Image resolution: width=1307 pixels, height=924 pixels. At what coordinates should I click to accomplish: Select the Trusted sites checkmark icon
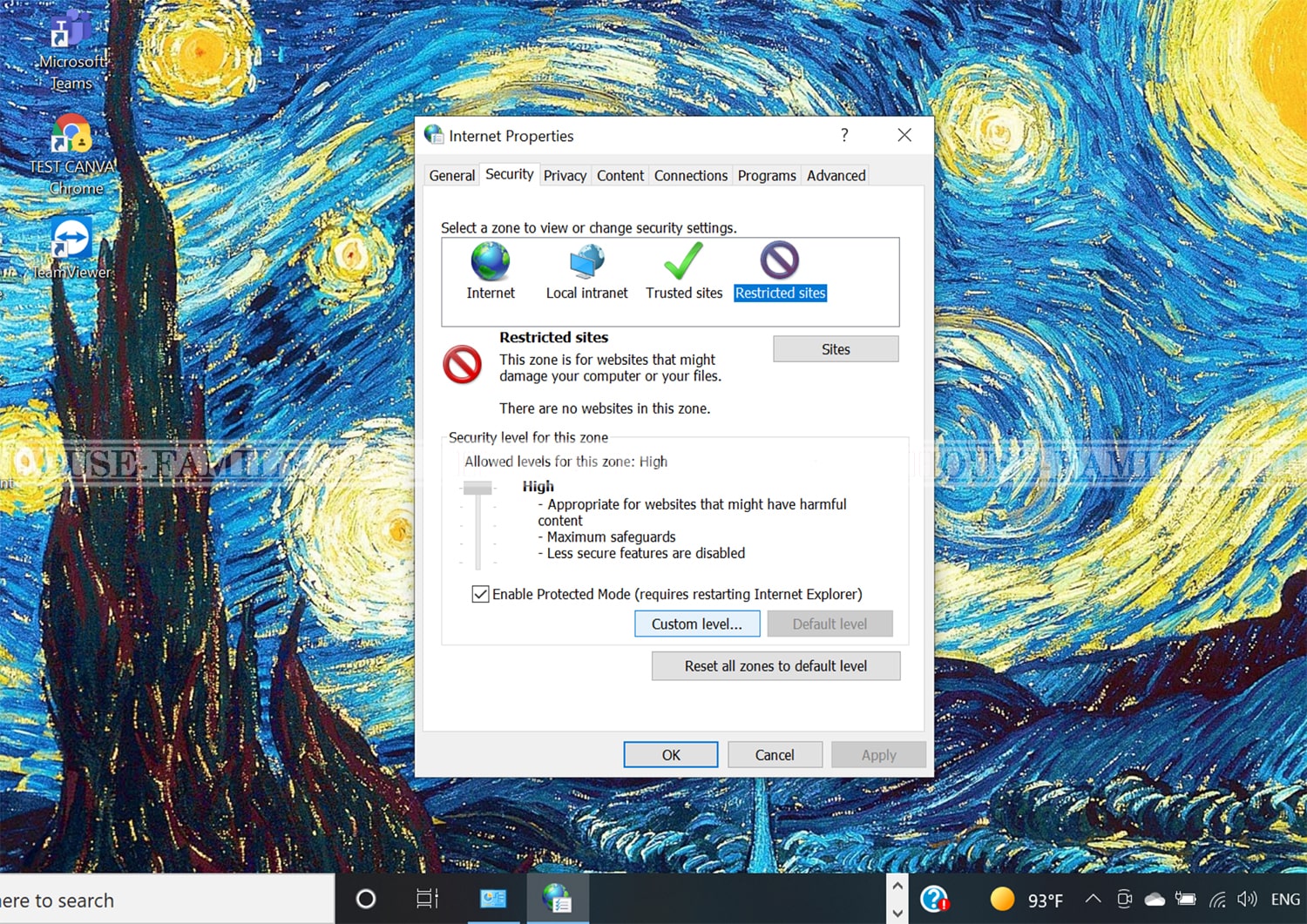pos(684,260)
